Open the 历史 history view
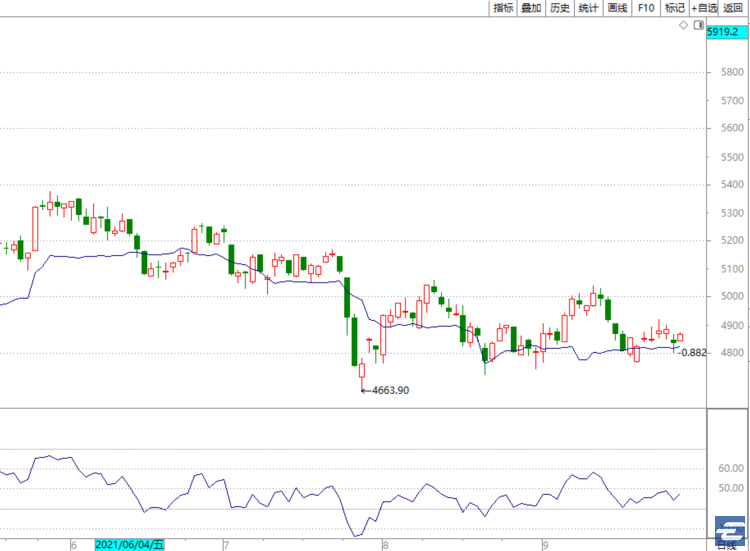Screen dimensions: 750x551 tap(560, 8)
